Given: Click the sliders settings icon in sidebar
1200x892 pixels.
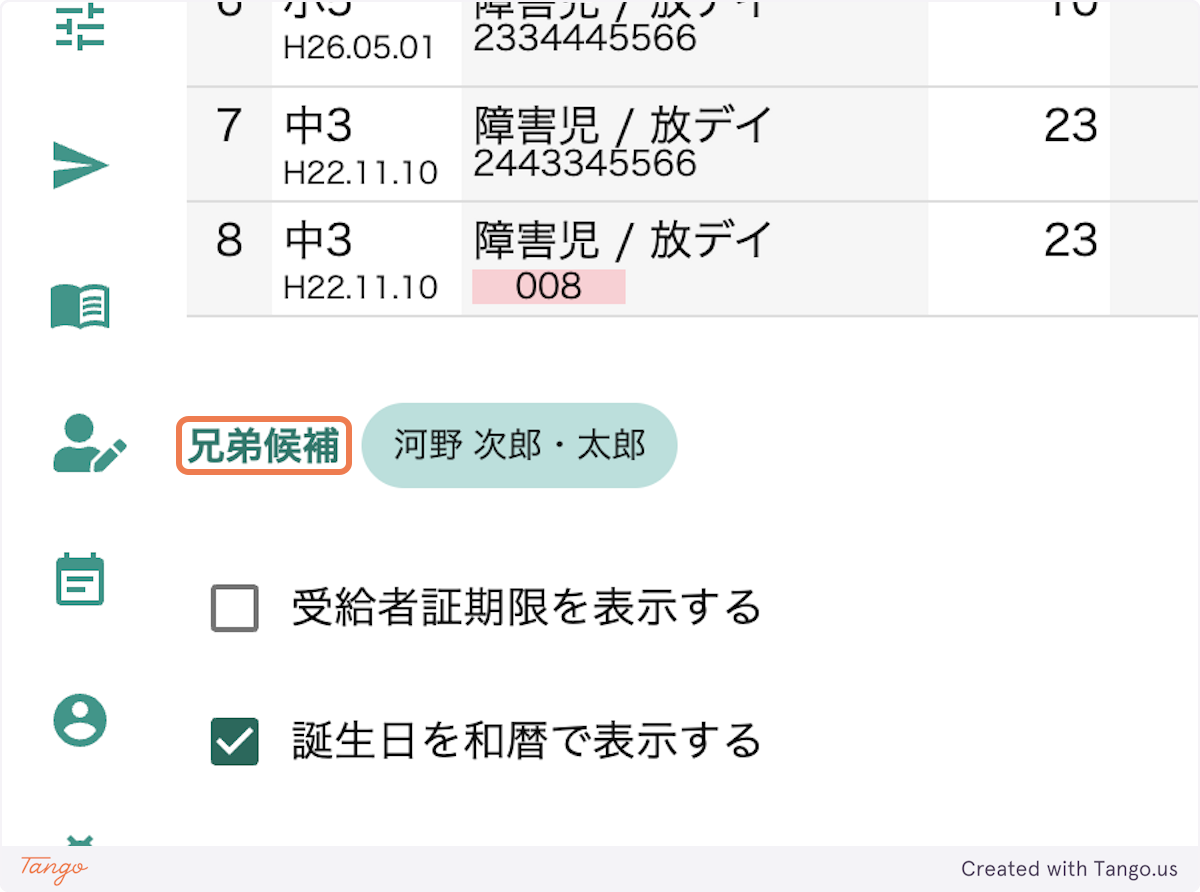Looking at the screenshot, I should (80, 28).
